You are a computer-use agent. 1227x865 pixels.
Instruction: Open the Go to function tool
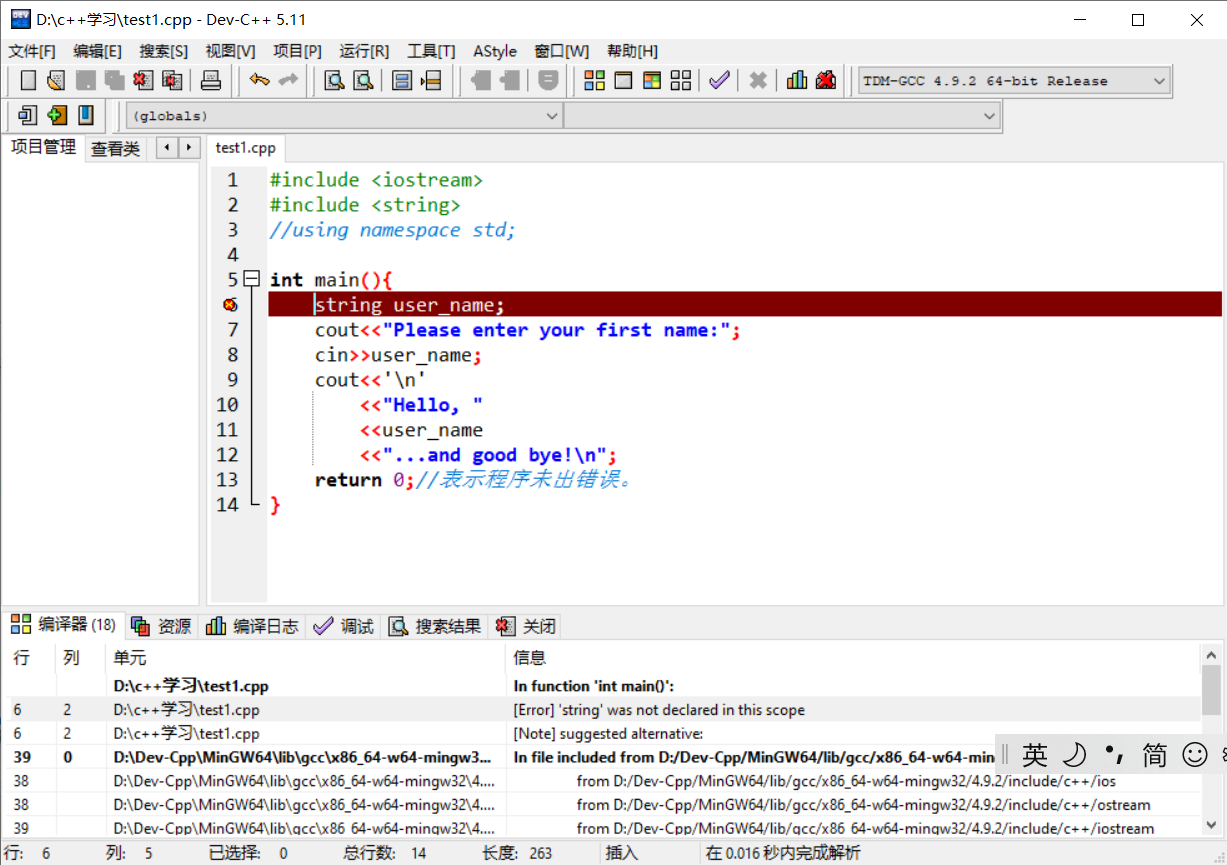click(x=402, y=81)
